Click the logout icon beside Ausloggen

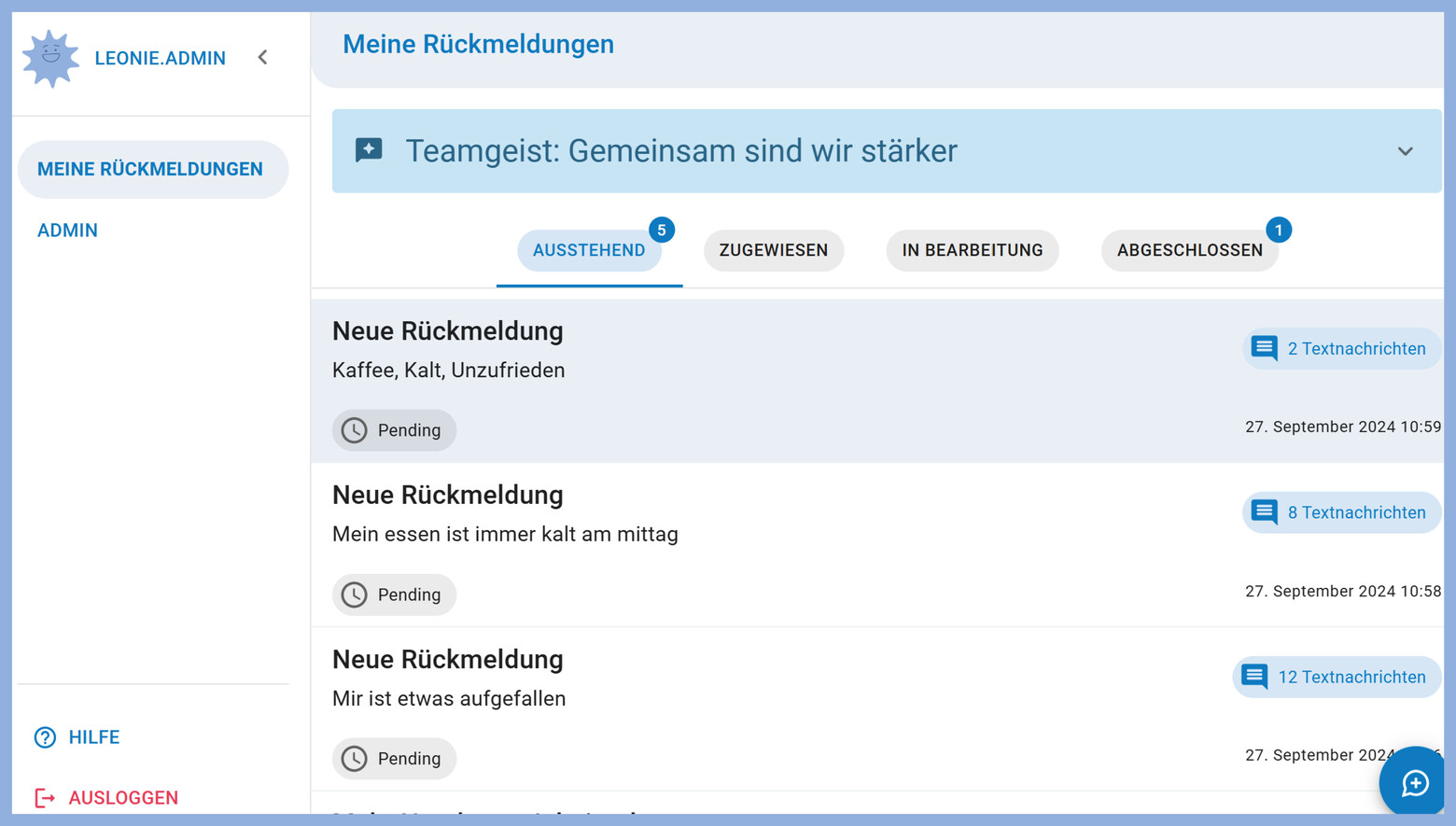45,797
